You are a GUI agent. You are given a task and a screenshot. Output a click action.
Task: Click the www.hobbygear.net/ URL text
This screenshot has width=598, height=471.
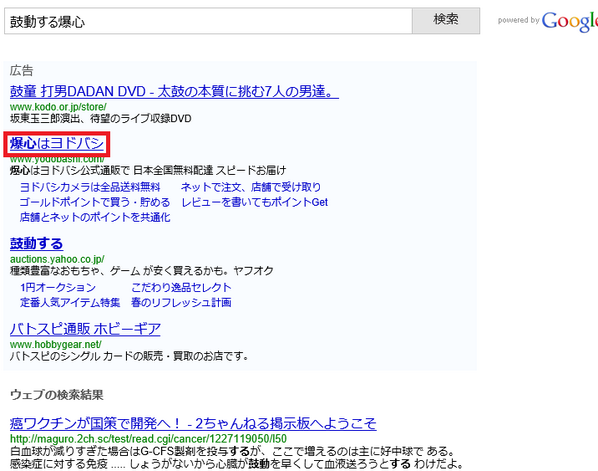click(56, 345)
